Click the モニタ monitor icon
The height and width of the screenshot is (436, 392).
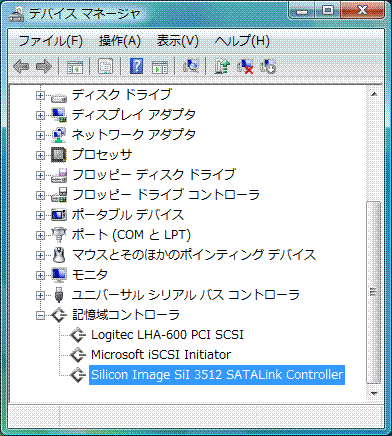(59, 275)
